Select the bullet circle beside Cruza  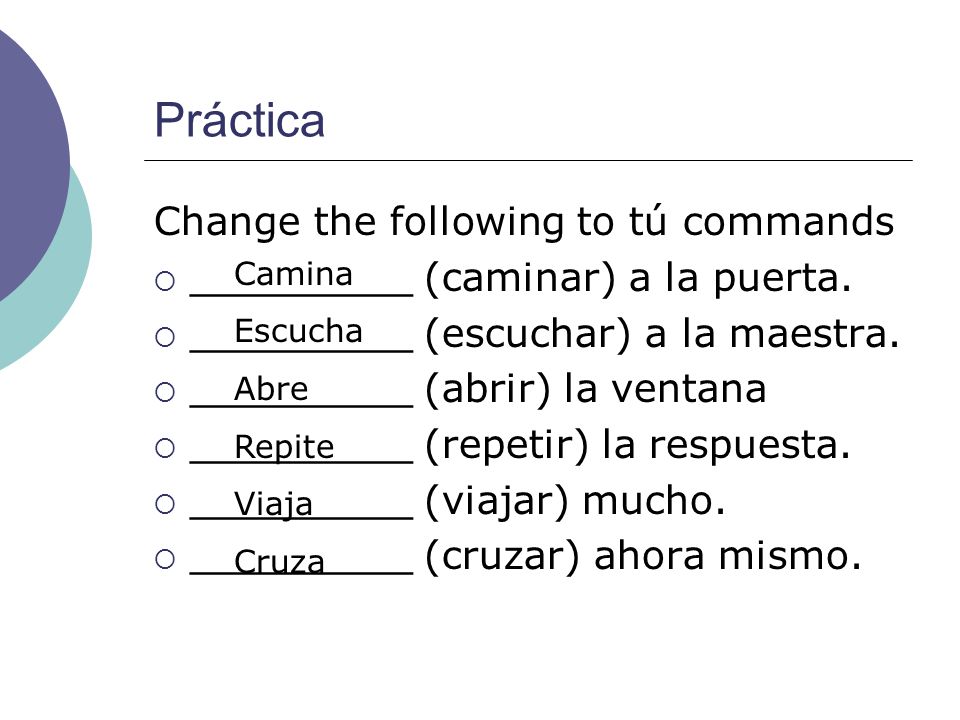pos(165,559)
